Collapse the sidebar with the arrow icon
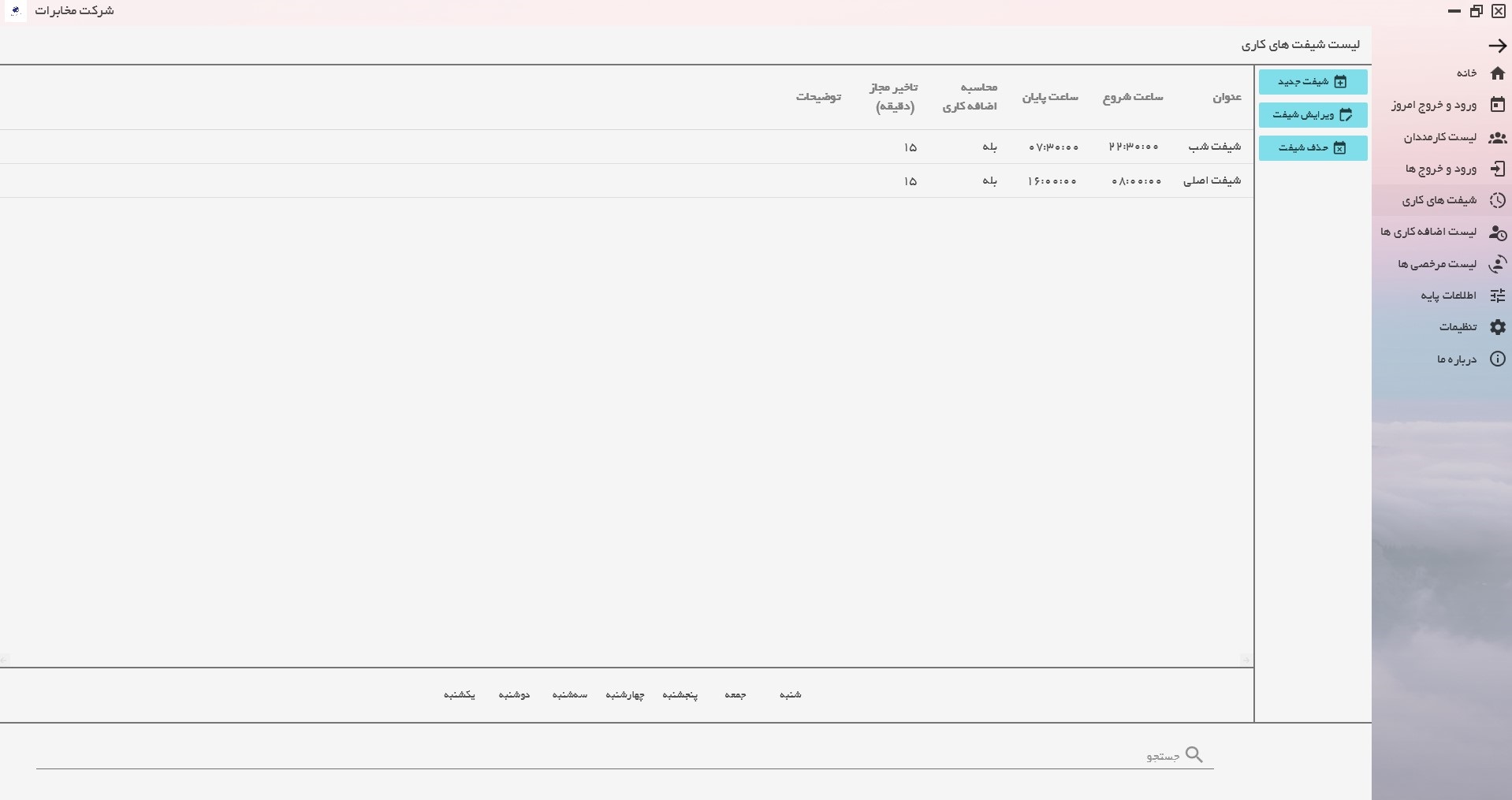Screen dimensions: 1512x800 [x=1497, y=46]
